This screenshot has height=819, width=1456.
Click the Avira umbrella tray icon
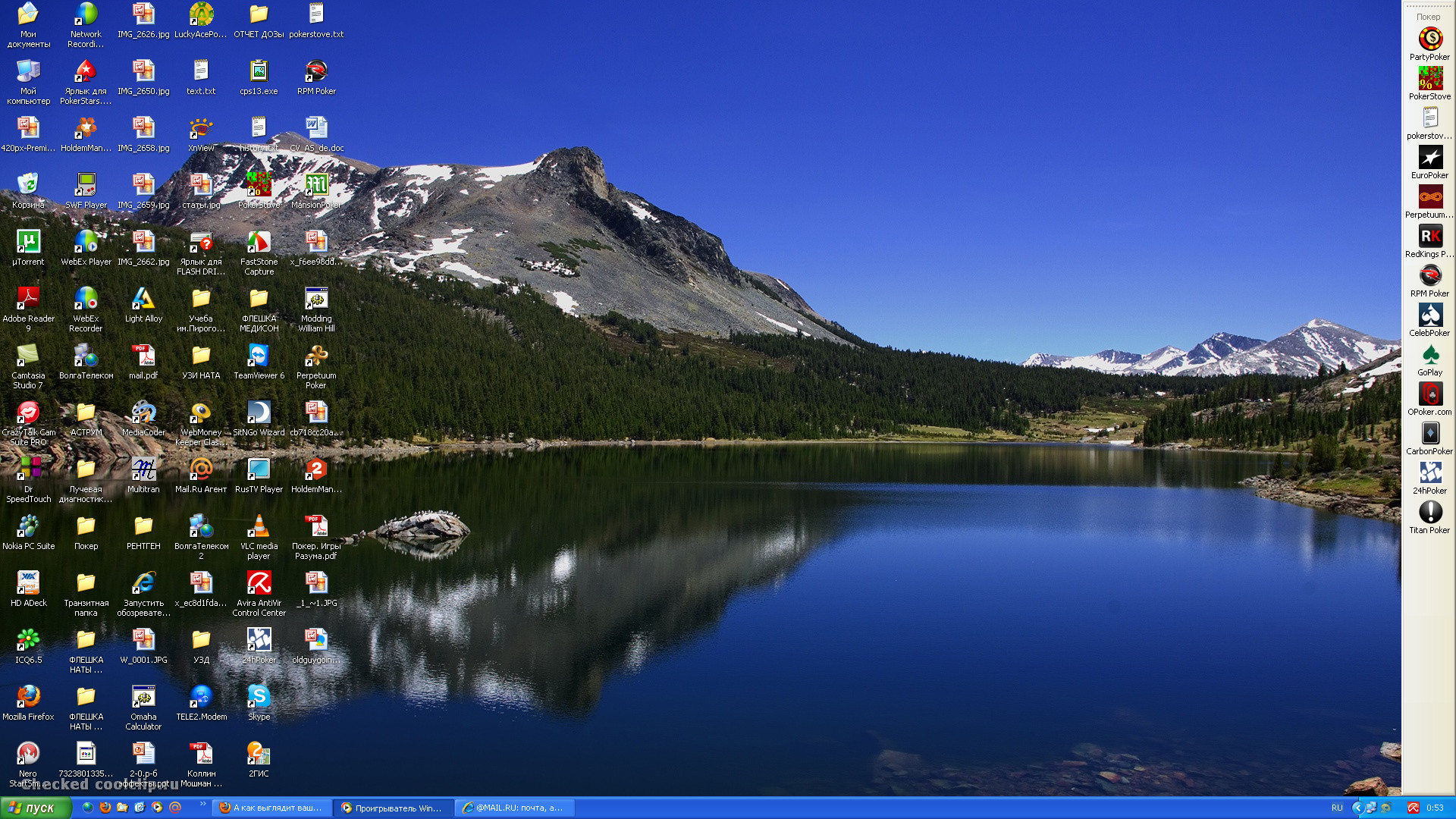pyautogui.click(x=1414, y=808)
